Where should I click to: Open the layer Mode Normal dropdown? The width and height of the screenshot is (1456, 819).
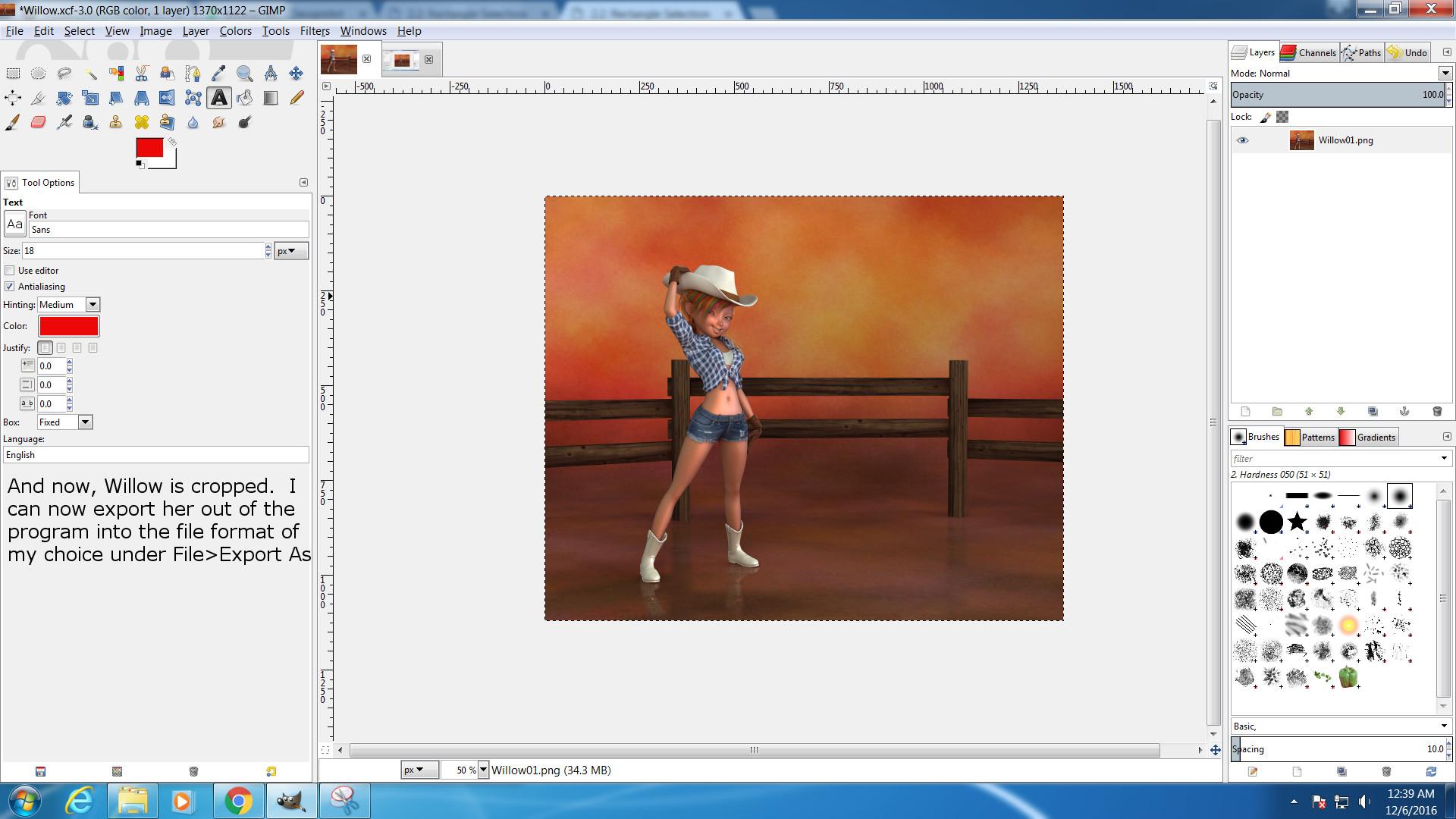coord(1445,74)
